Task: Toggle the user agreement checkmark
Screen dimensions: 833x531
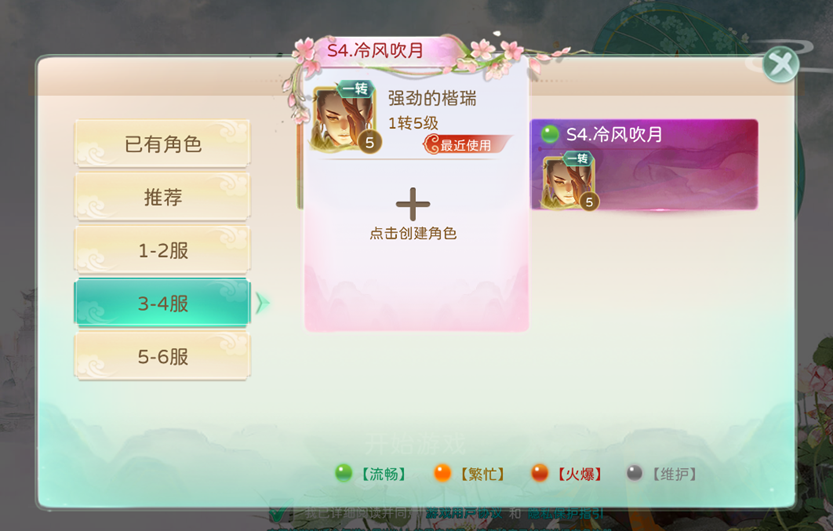Action: (279, 512)
